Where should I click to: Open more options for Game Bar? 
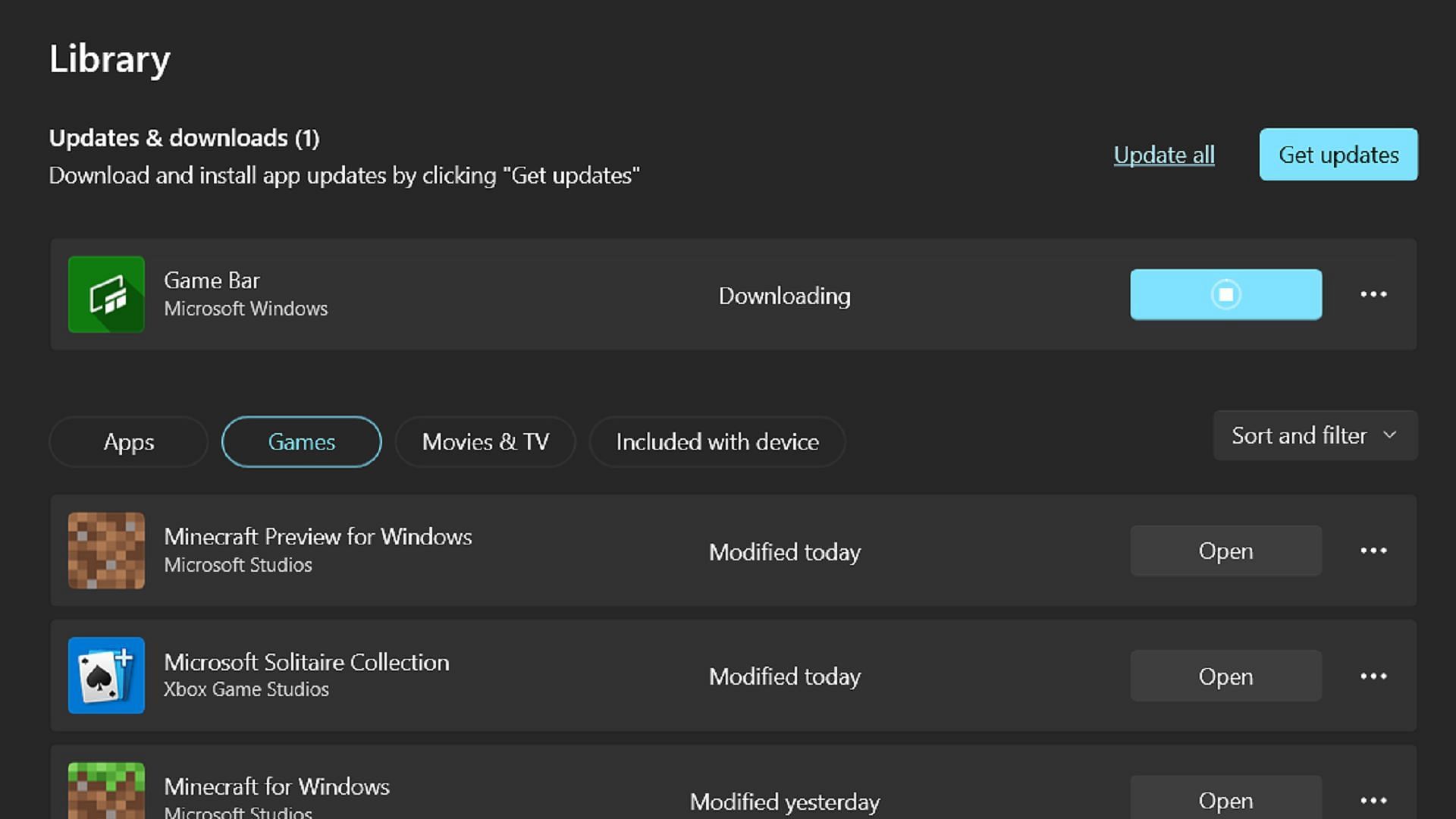pyautogui.click(x=1373, y=294)
